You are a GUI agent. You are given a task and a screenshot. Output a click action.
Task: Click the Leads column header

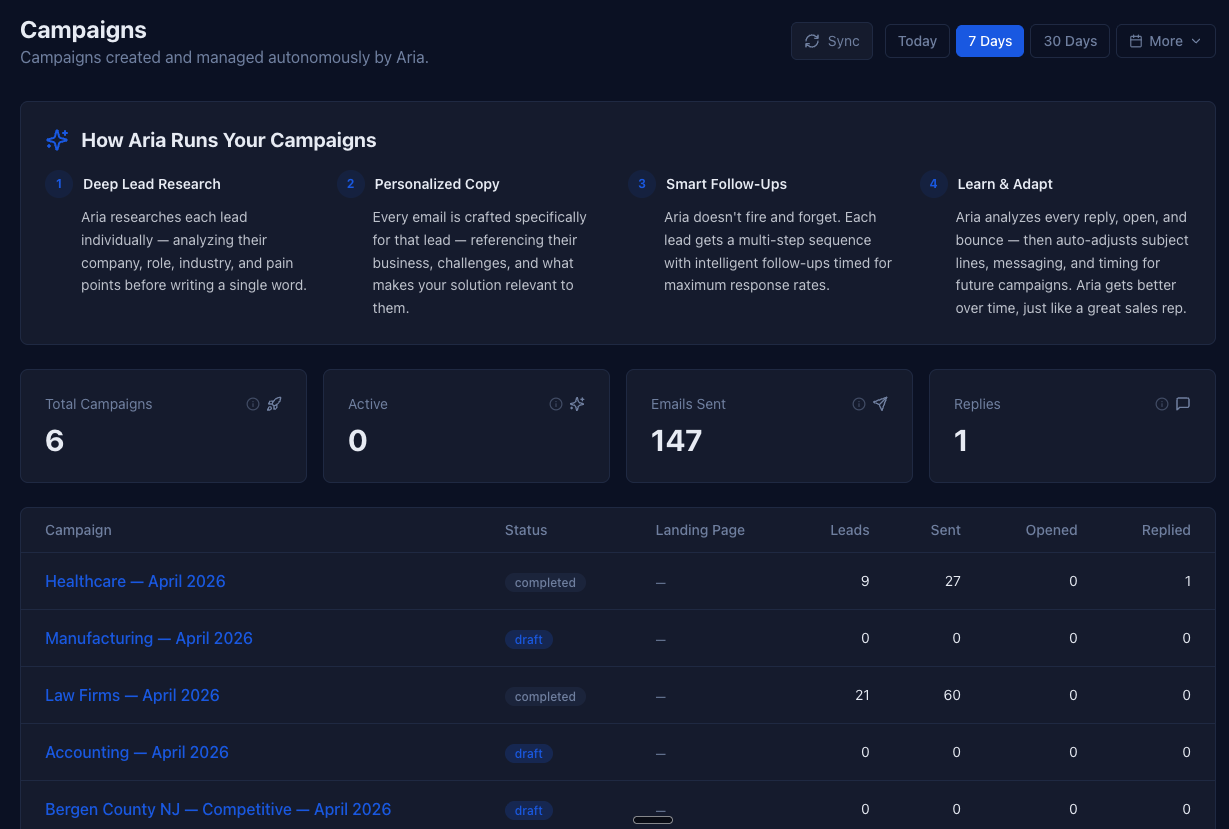point(849,530)
